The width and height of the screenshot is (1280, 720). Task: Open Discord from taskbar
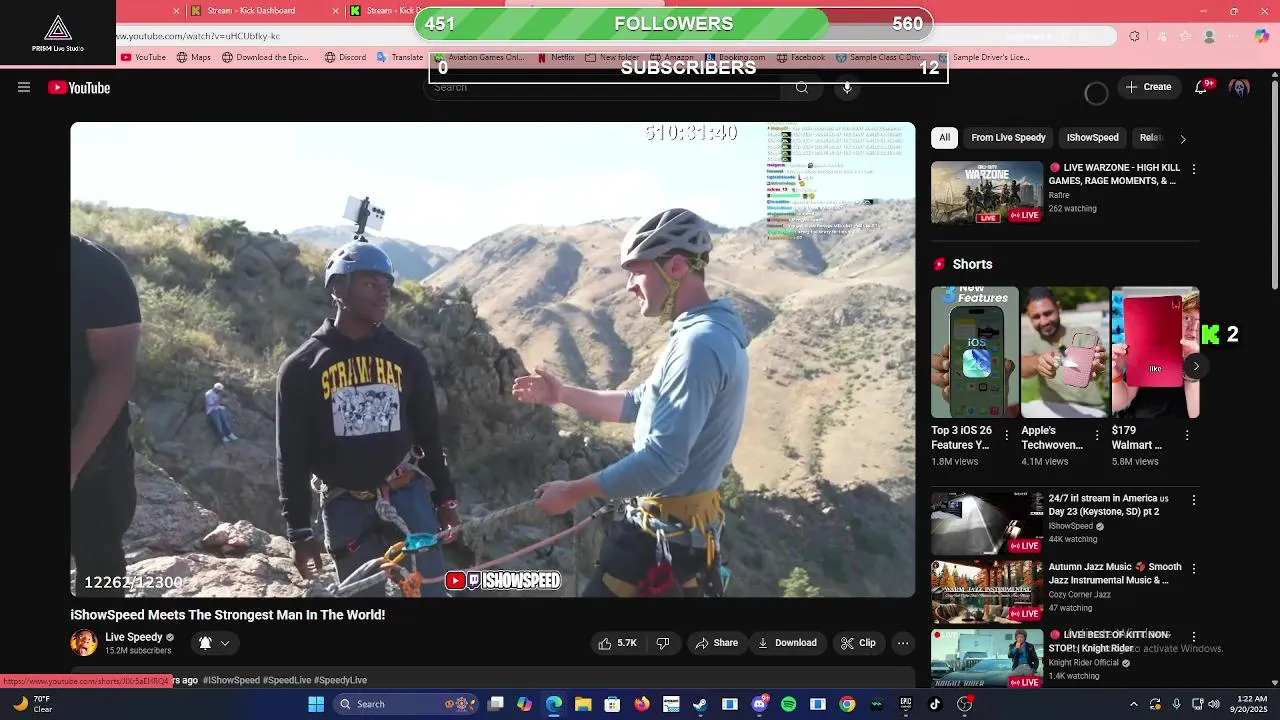(x=759, y=704)
